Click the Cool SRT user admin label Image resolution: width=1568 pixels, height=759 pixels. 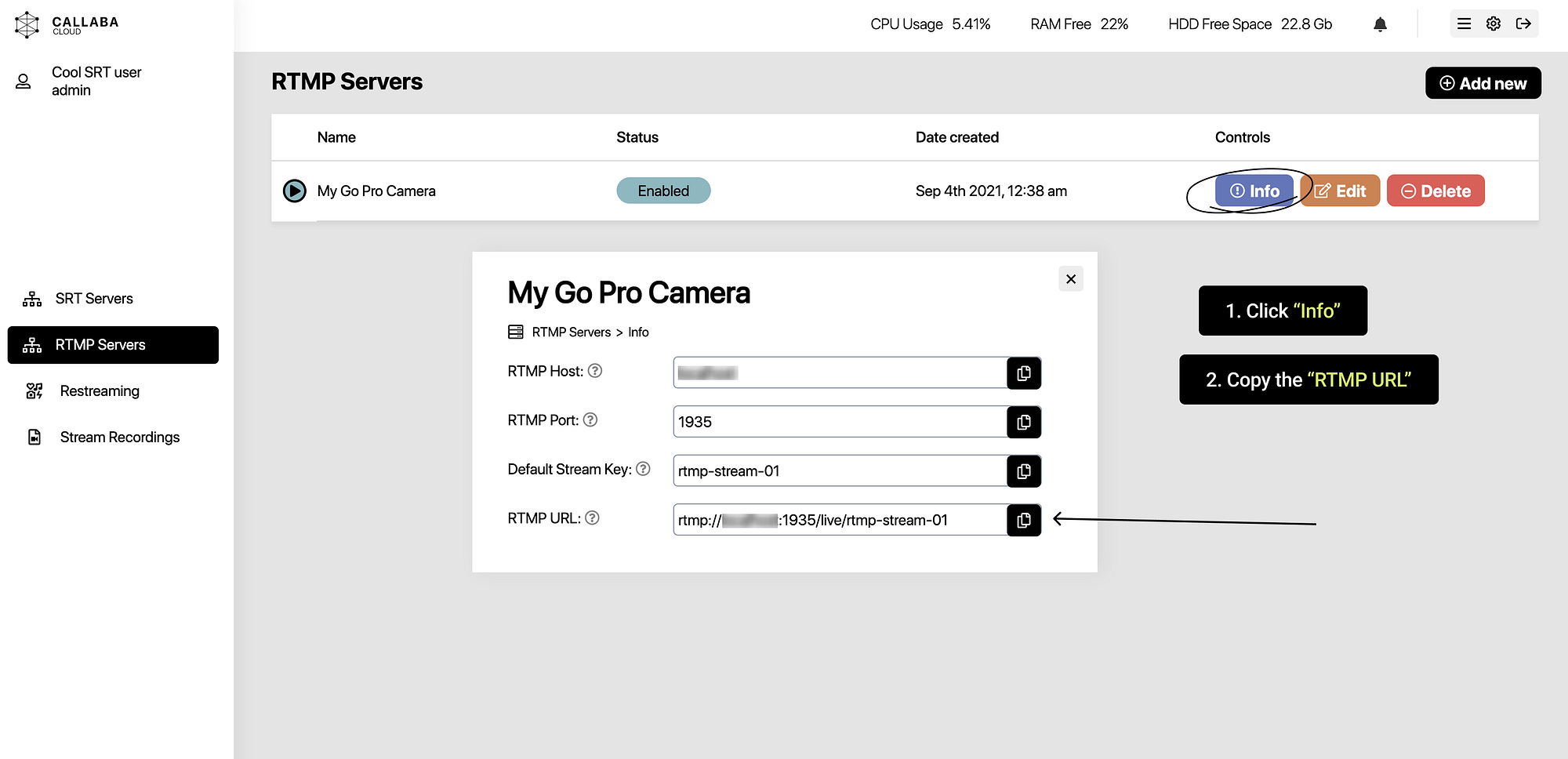pos(96,81)
